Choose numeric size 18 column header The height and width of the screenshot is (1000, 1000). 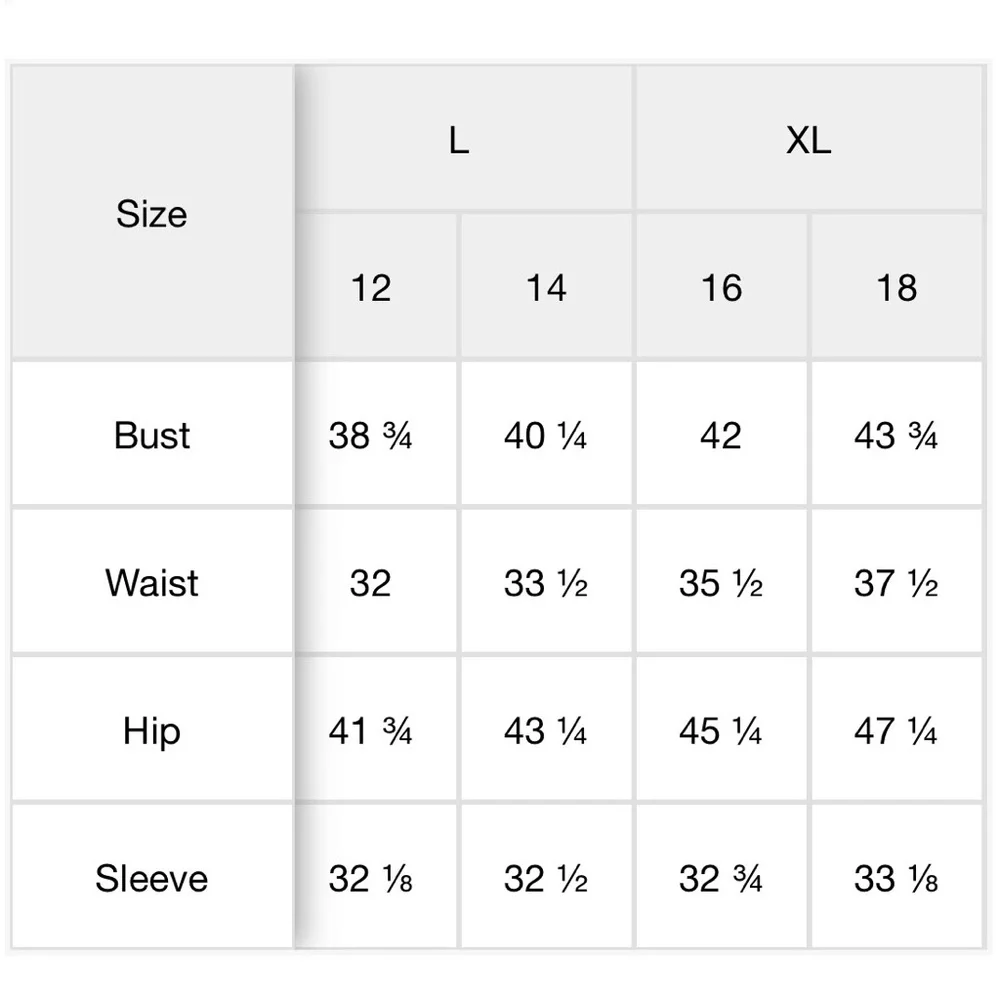coord(897,286)
